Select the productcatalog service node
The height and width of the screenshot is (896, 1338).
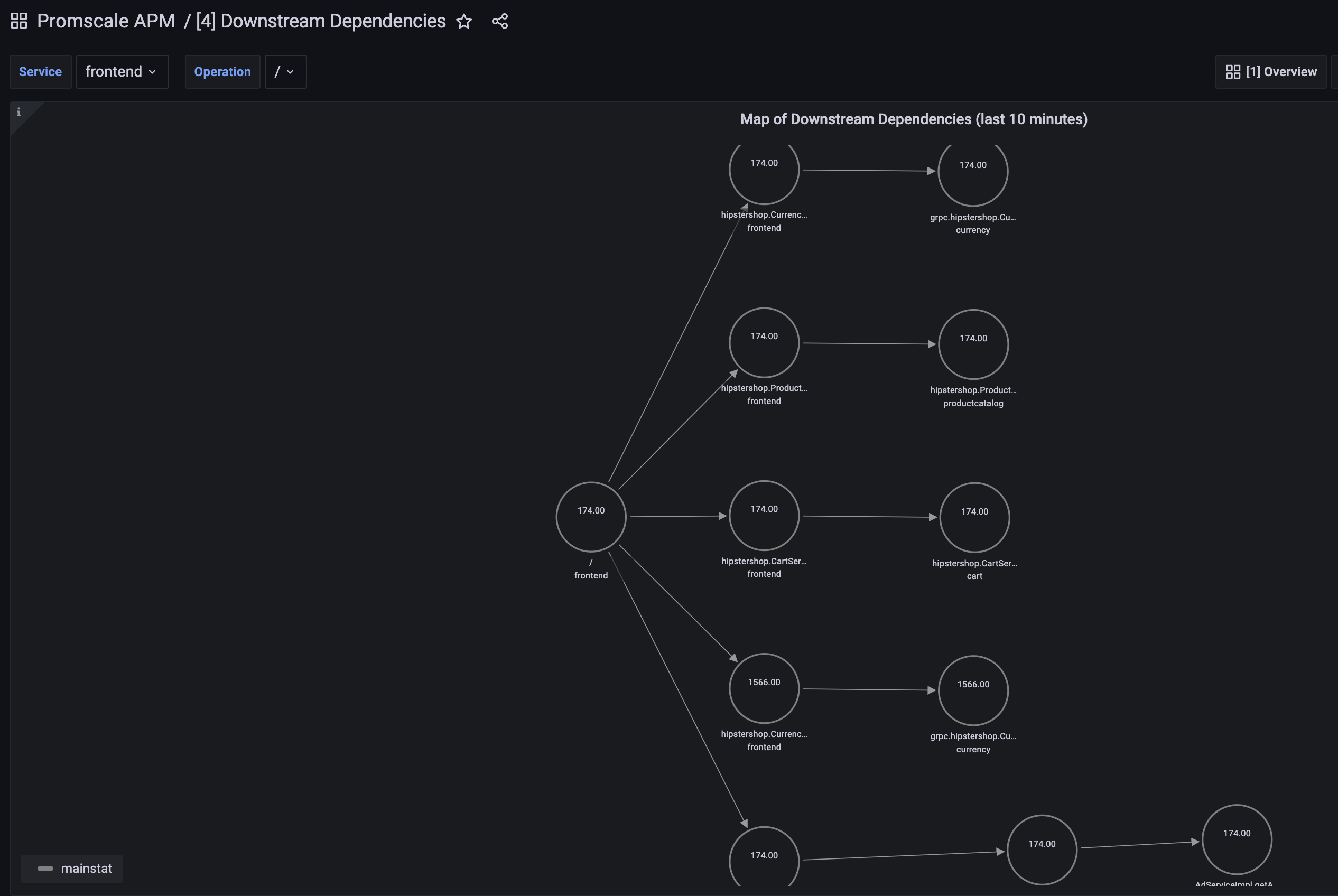(x=973, y=344)
